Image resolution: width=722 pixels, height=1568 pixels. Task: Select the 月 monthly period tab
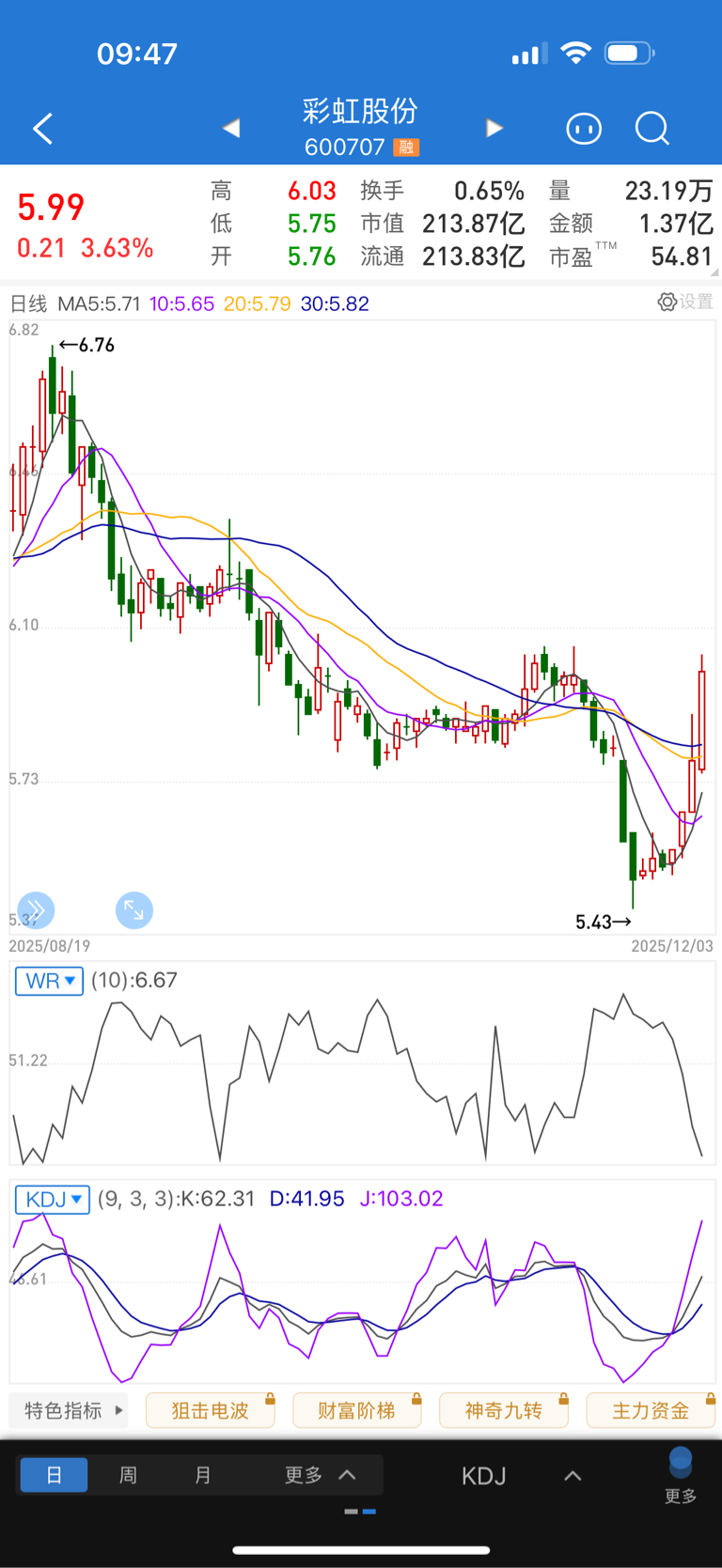point(202,1475)
